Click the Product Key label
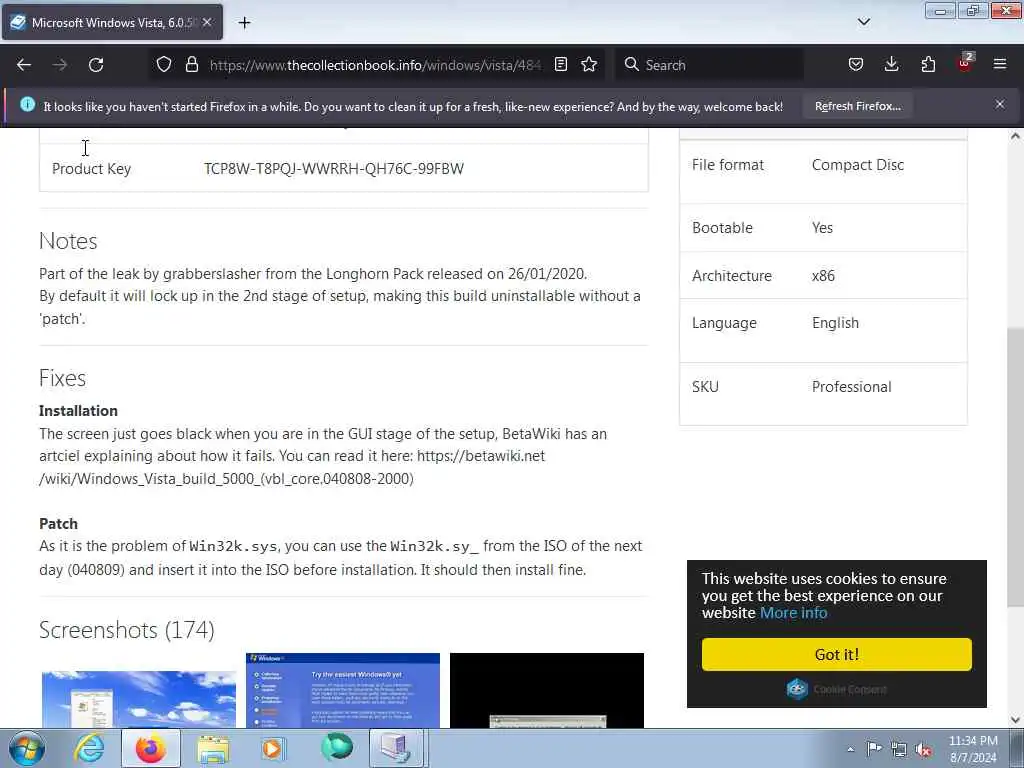The image size is (1024, 768). (x=91, y=168)
